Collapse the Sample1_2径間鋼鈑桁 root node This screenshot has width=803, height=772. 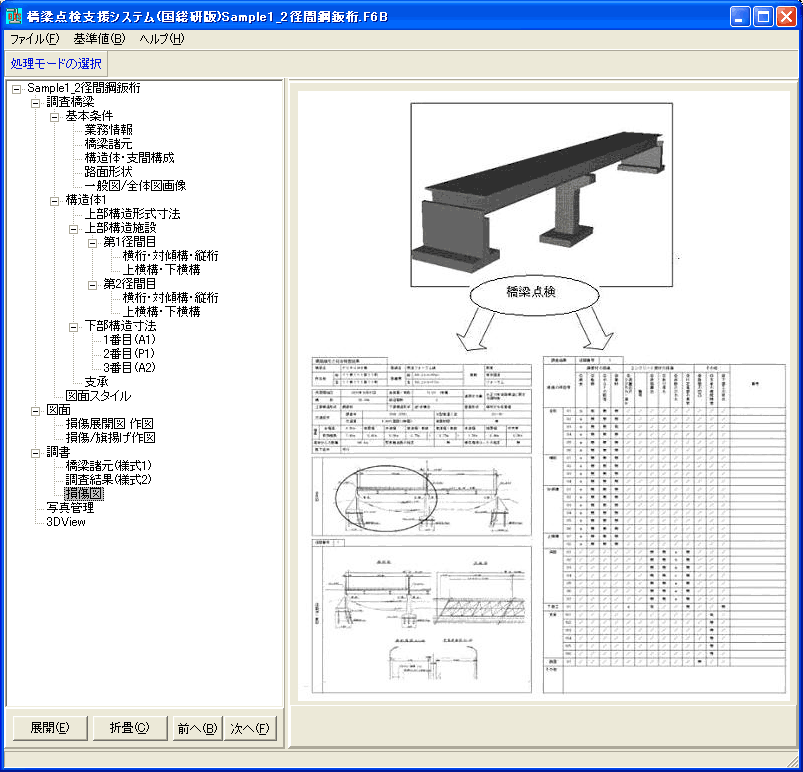(16, 89)
